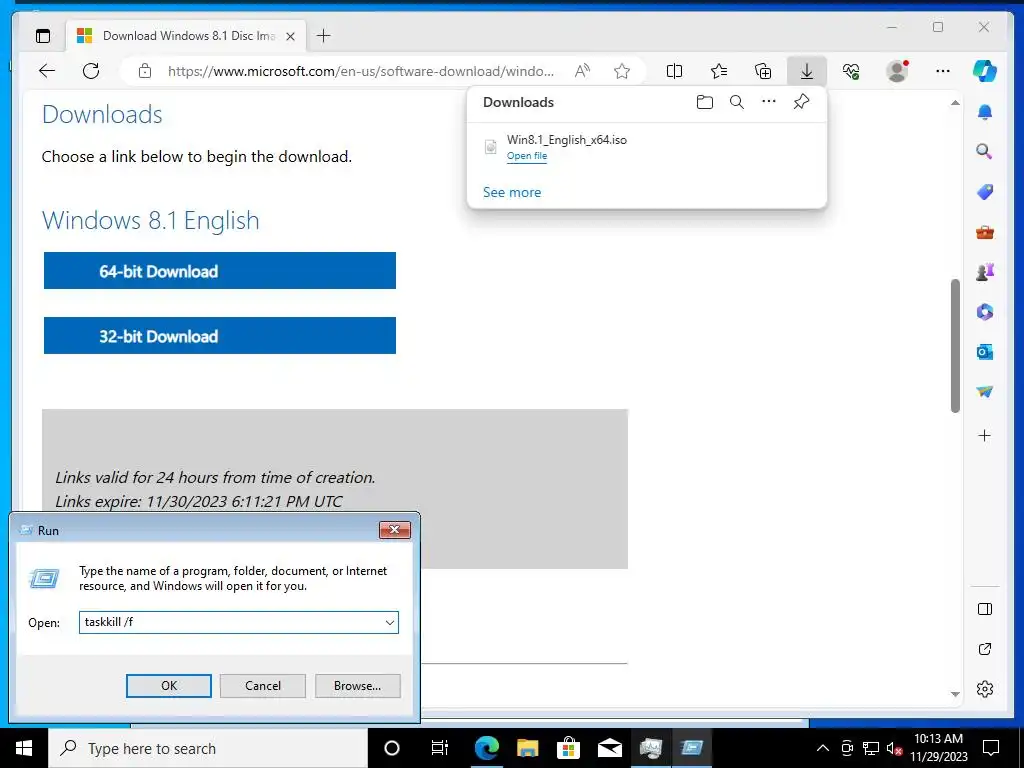Open the sidebar Microsoft 365 icon

tap(985, 312)
